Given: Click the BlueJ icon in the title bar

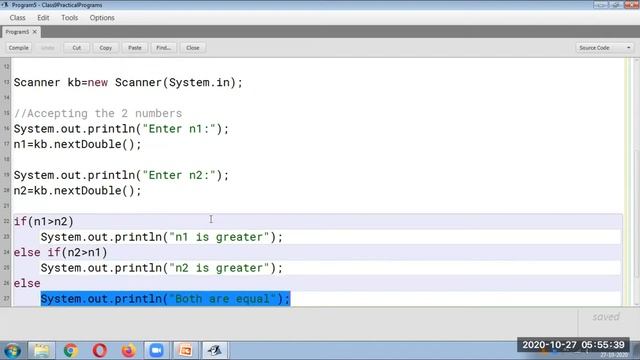Looking at the screenshot, I should click(x=5, y=5).
